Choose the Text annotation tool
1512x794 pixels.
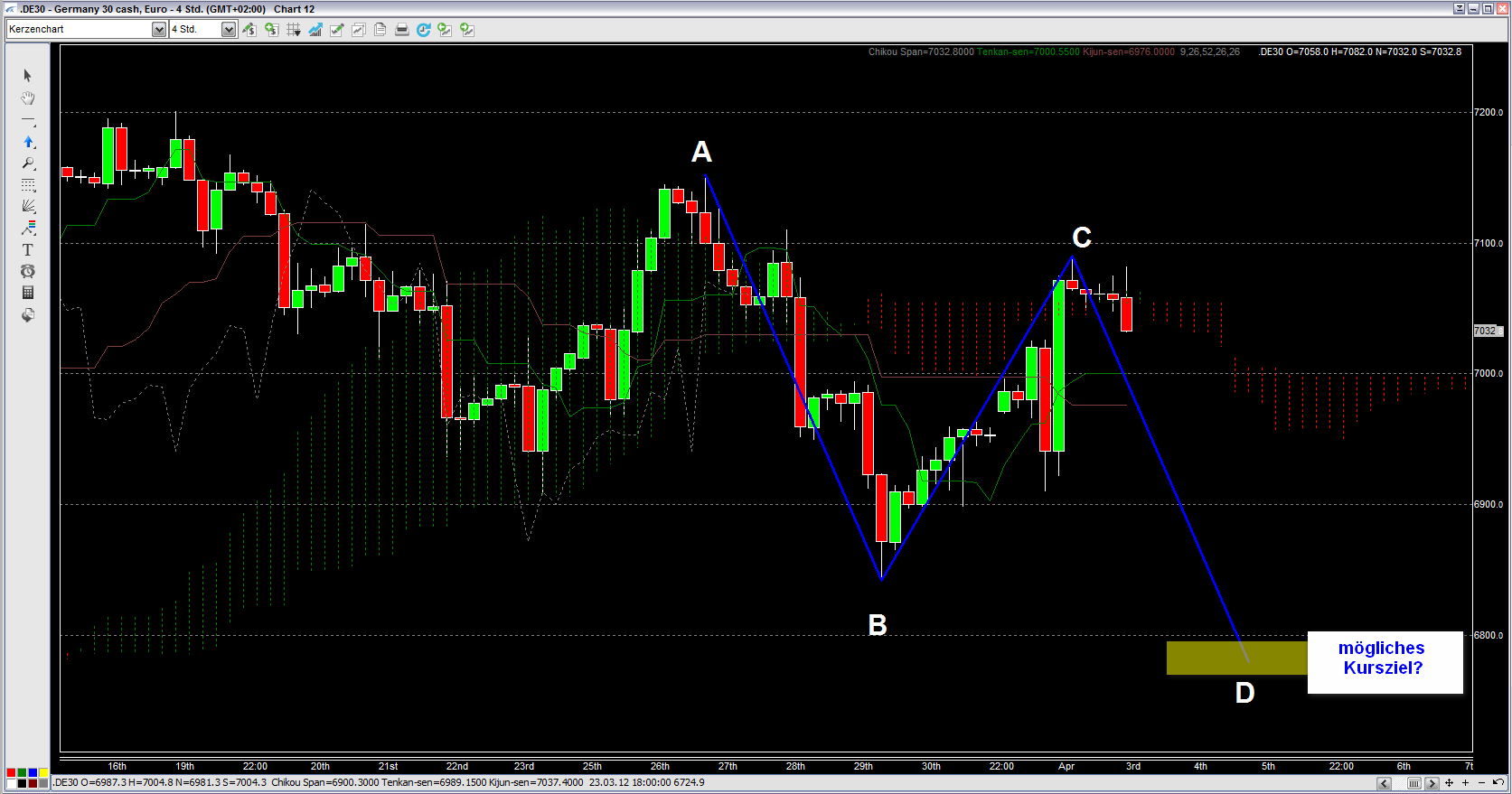28,250
